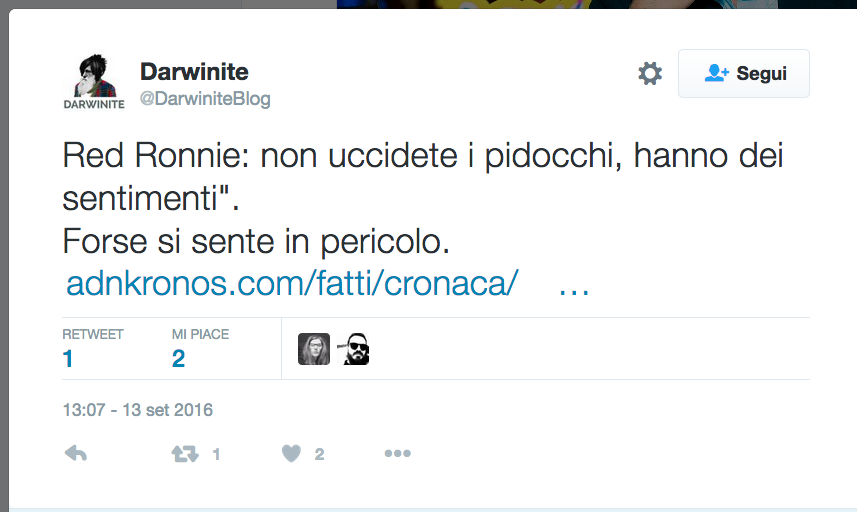Image resolution: width=857 pixels, height=512 pixels.
Task: Expand the truncated link ellipsis
Action: coord(573,284)
